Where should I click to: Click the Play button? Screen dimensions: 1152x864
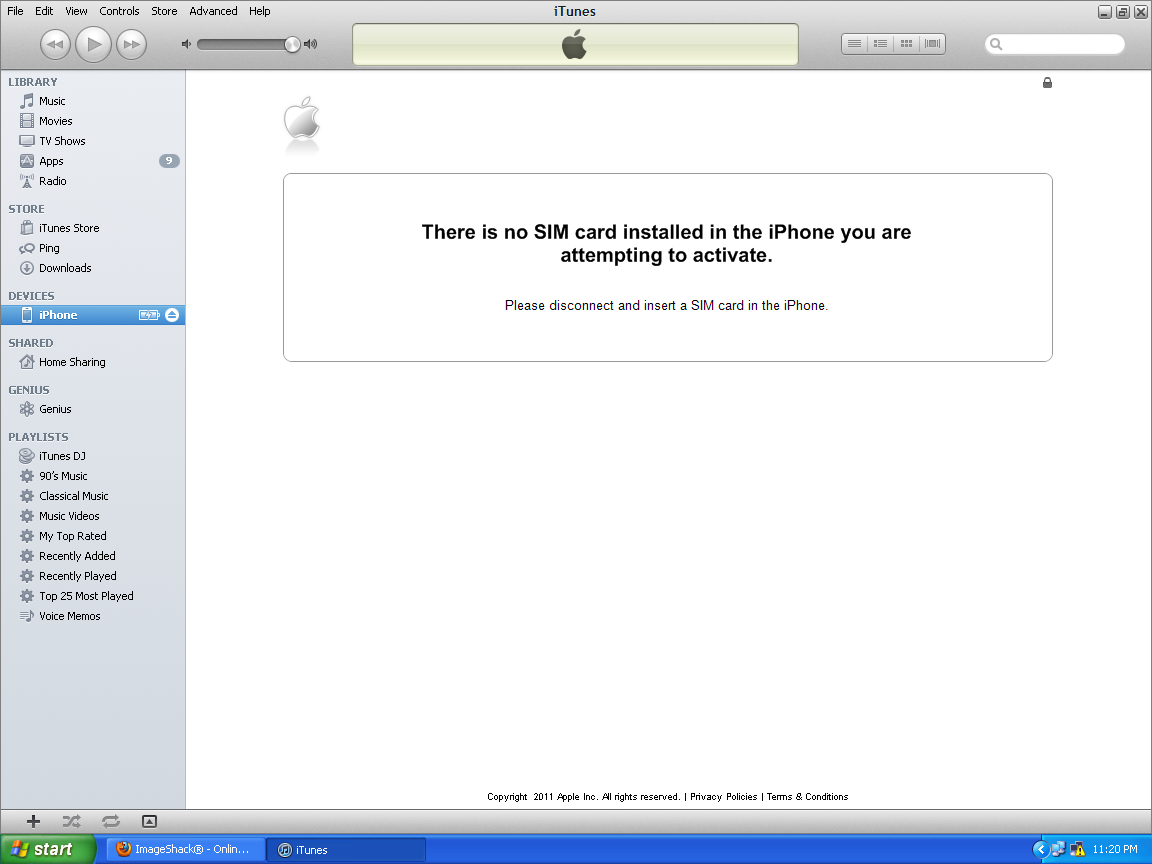(93, 44)
